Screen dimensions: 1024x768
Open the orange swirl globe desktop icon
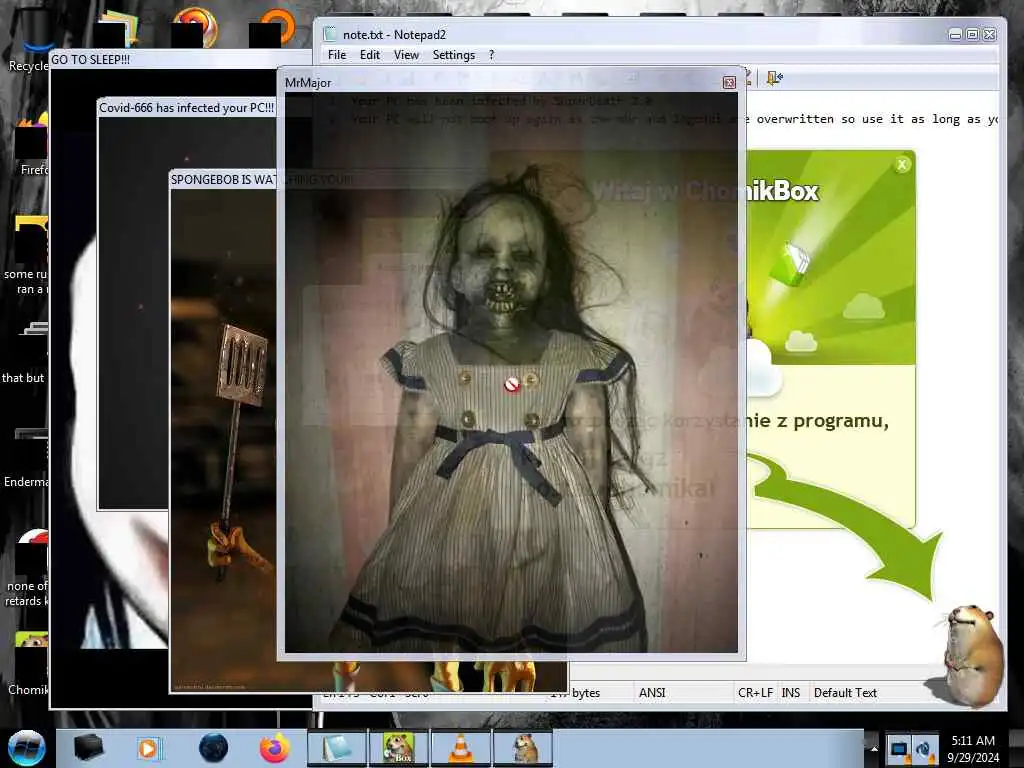tap(195, 28)
